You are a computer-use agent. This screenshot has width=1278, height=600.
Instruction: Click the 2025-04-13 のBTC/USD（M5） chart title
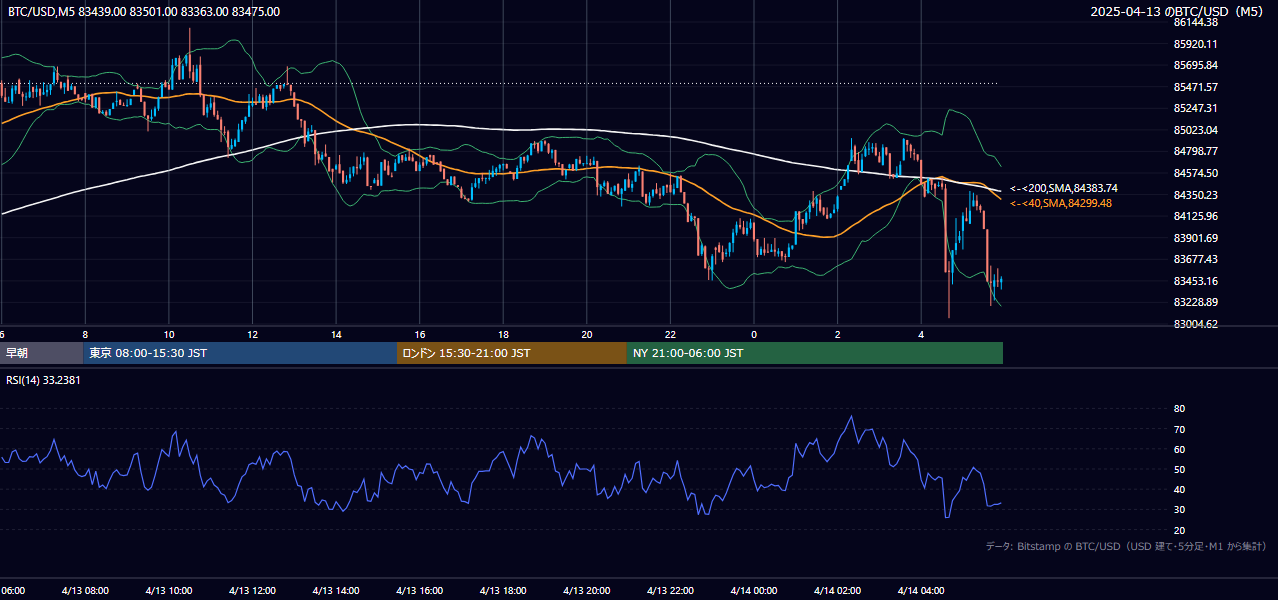[x=1178, y=12]
